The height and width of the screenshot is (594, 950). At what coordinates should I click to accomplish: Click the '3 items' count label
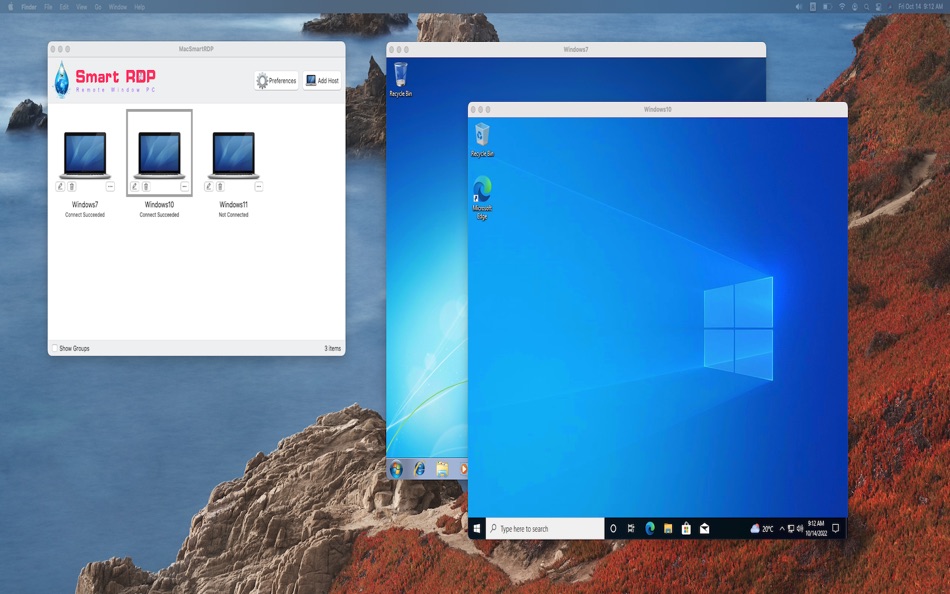point(332,349)
